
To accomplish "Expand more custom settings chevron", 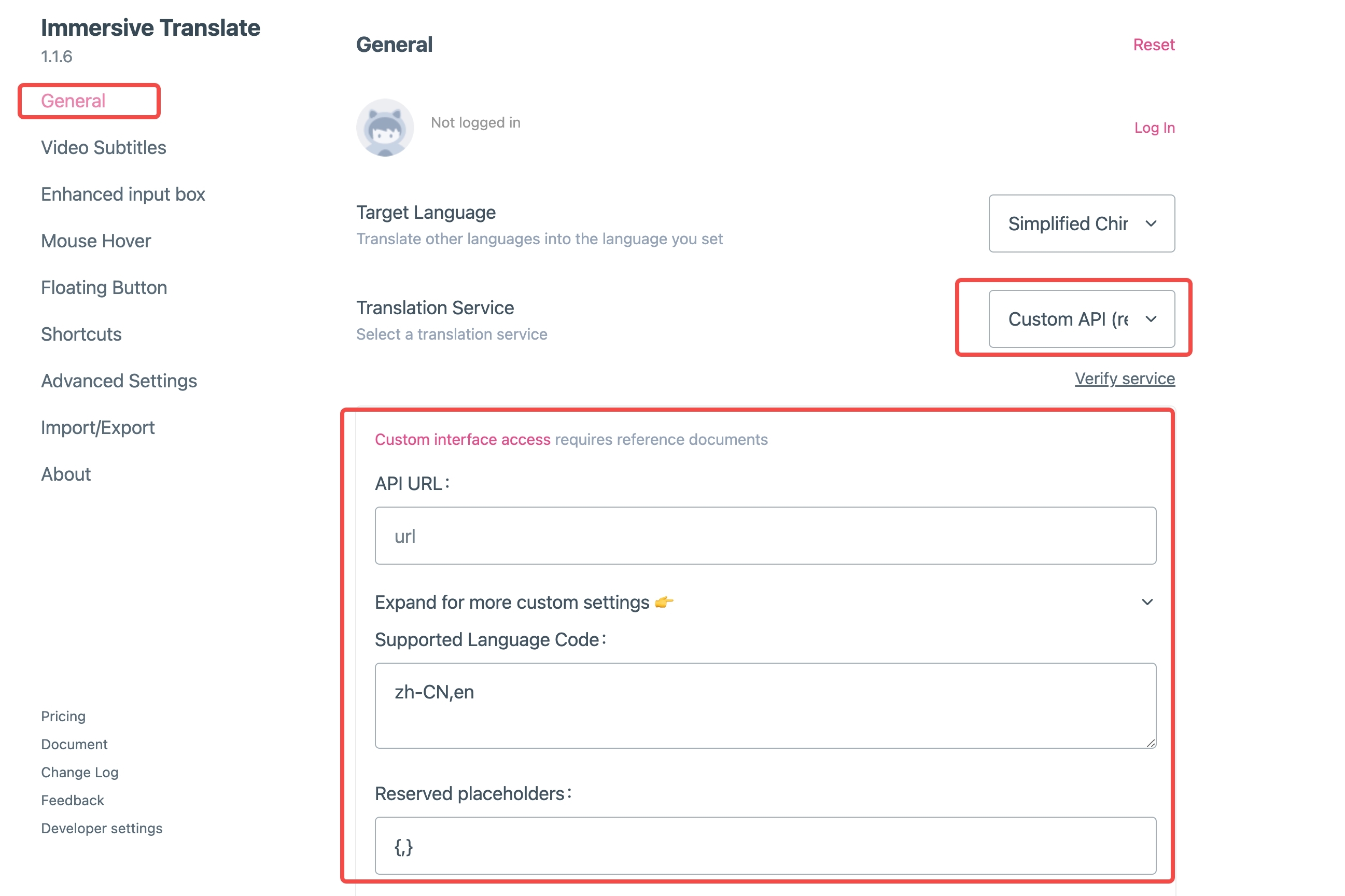I will (1146, 603).
